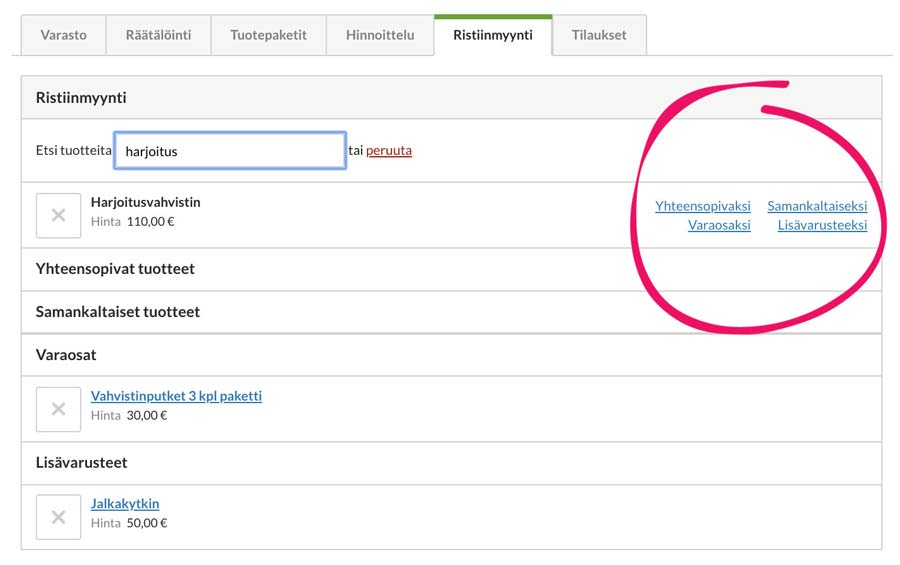This screenshot has height=565, width=900.
Task: Click the 50,00 € price
Action: coord(147,523)
